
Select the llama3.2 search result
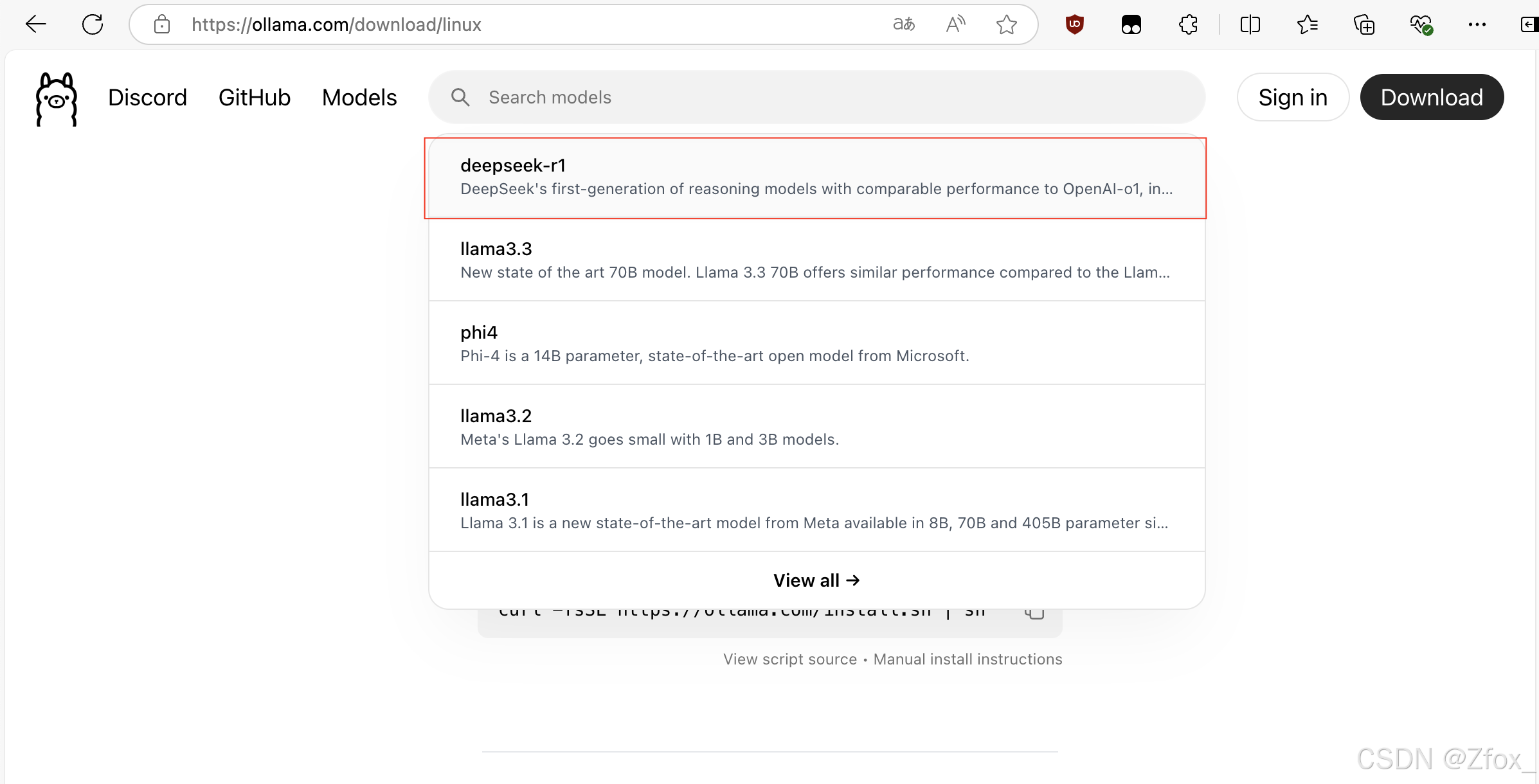816,427
